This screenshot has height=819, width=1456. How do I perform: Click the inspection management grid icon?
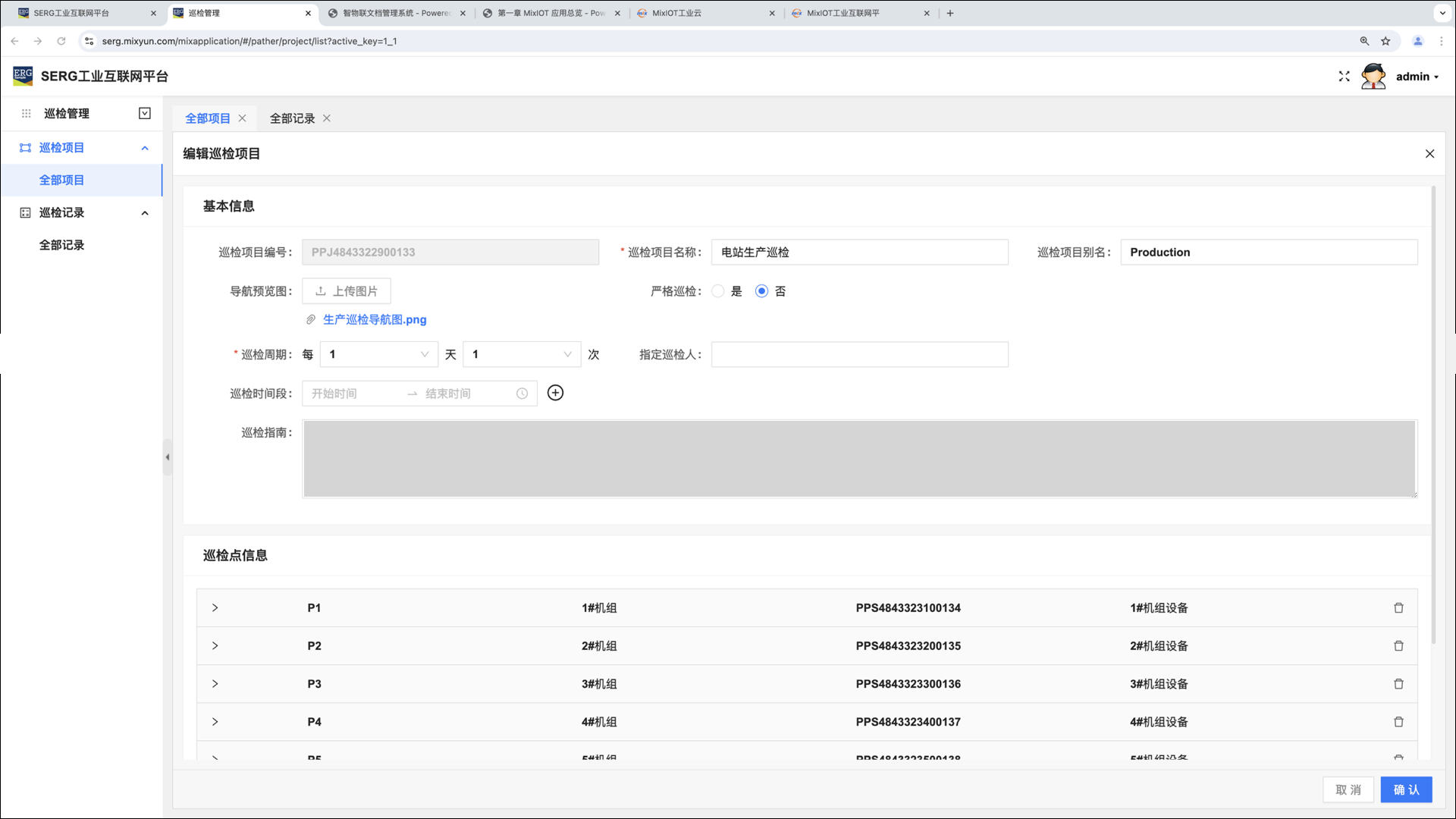[26, 114]
